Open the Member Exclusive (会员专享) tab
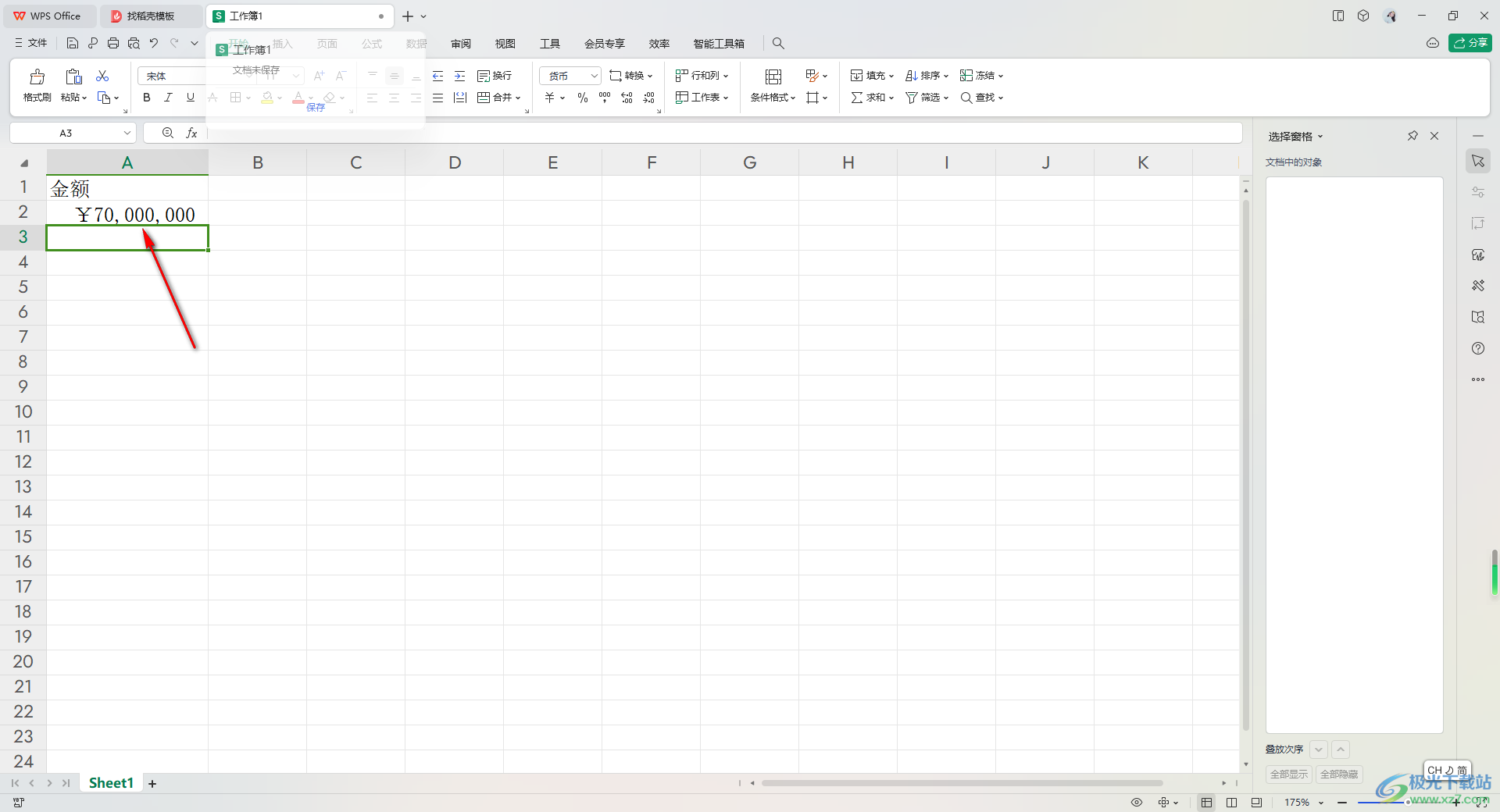The image size is (1500, 812). (x=605, y=44)
